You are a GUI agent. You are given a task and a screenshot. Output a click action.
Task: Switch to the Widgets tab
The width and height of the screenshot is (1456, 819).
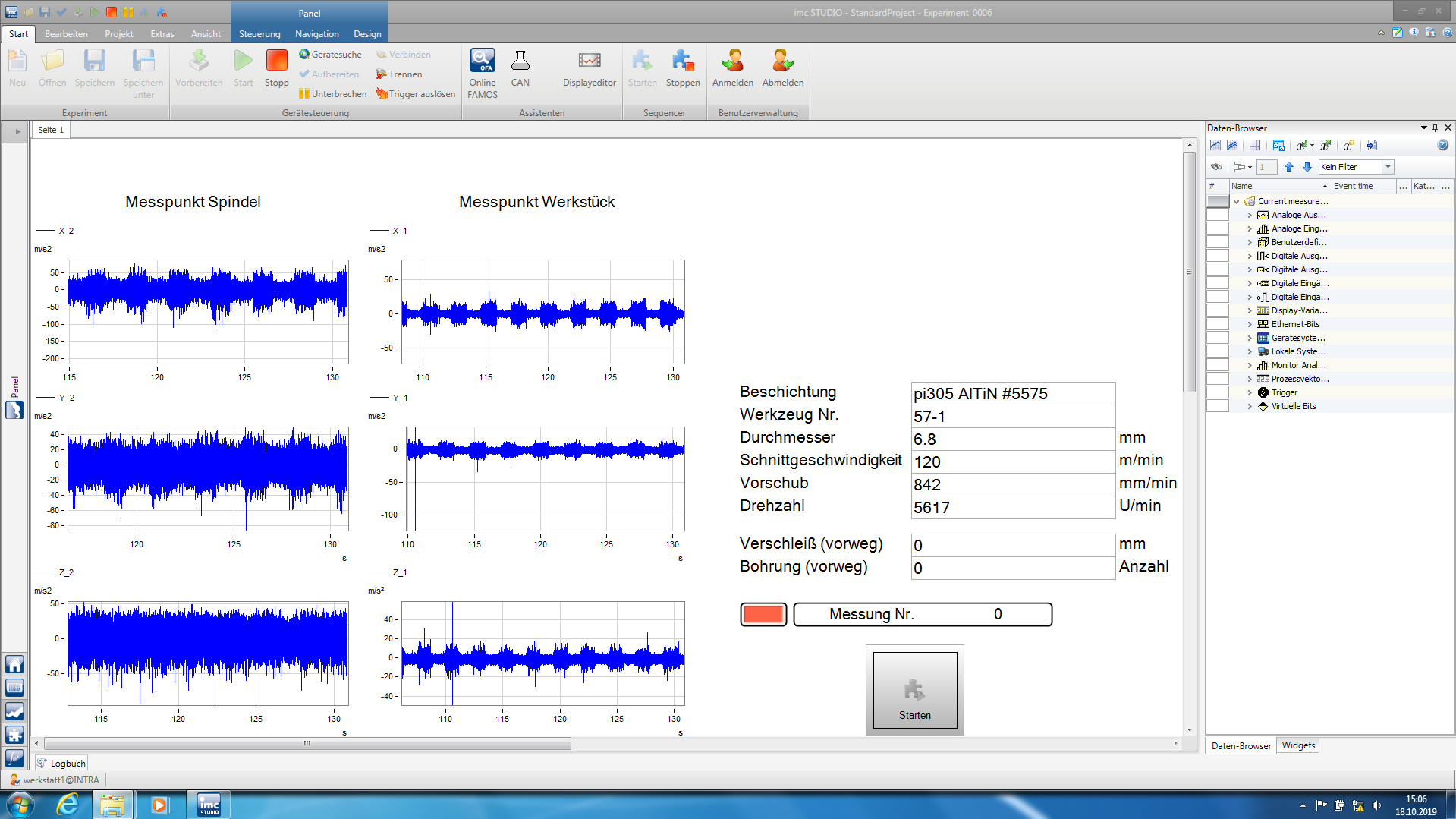[x=1297, y=745]
